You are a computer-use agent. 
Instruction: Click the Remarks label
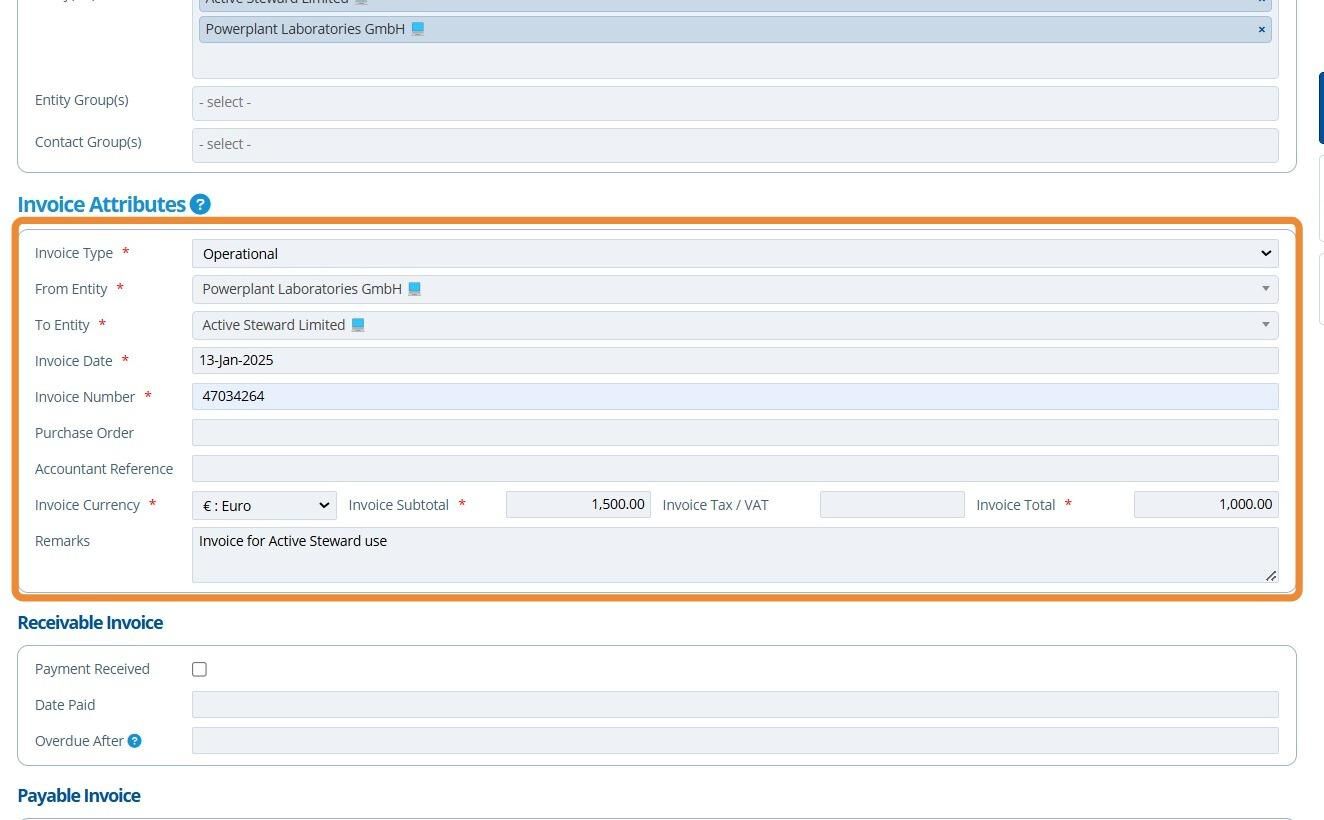62,541
